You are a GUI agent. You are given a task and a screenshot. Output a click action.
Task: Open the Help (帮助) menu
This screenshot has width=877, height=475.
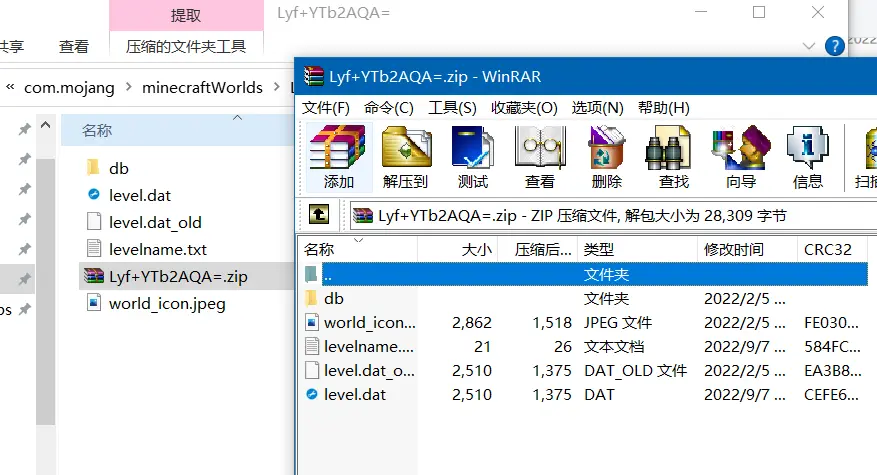click(663, 107)
